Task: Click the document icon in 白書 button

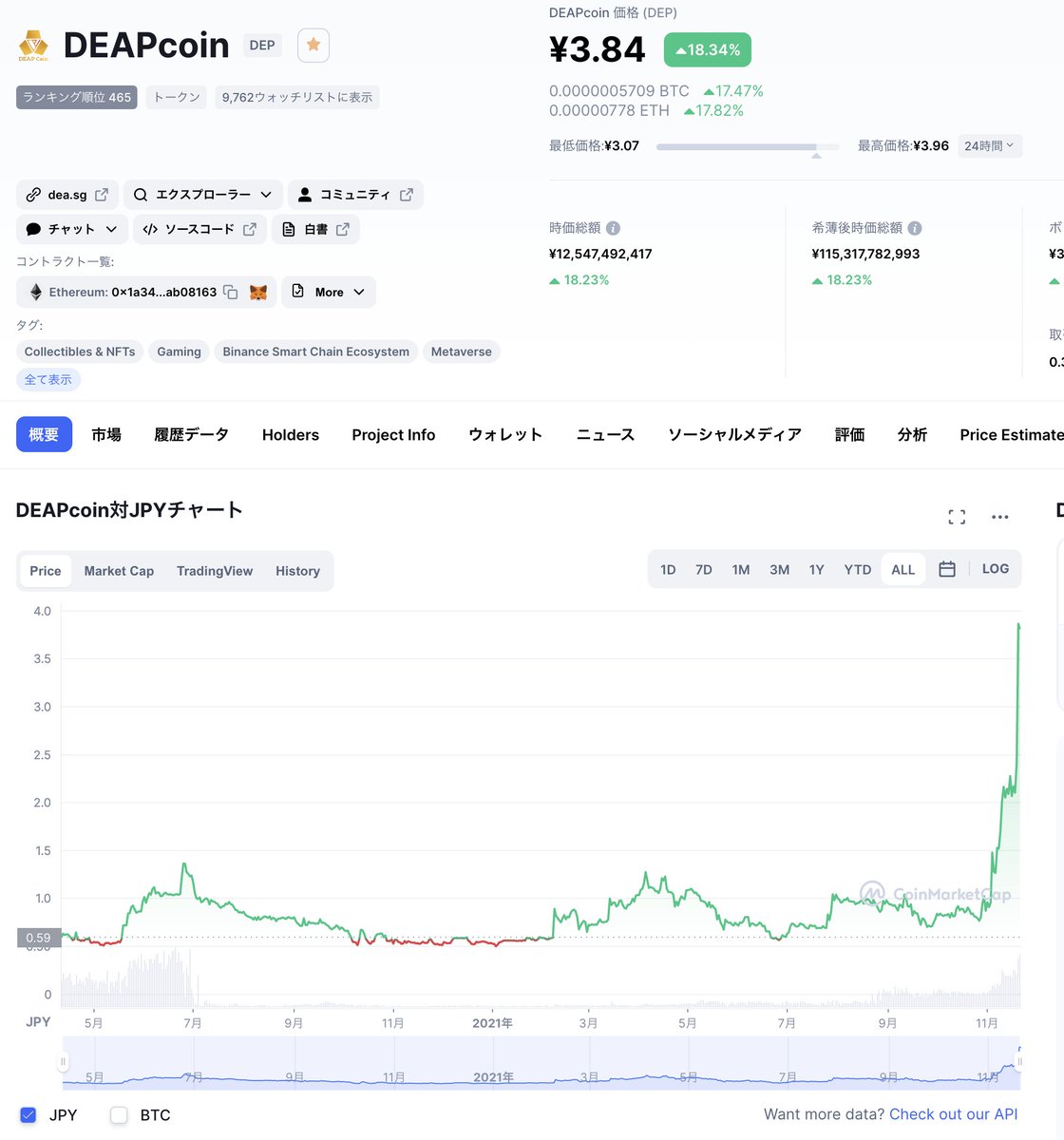Action: (289, 229)
